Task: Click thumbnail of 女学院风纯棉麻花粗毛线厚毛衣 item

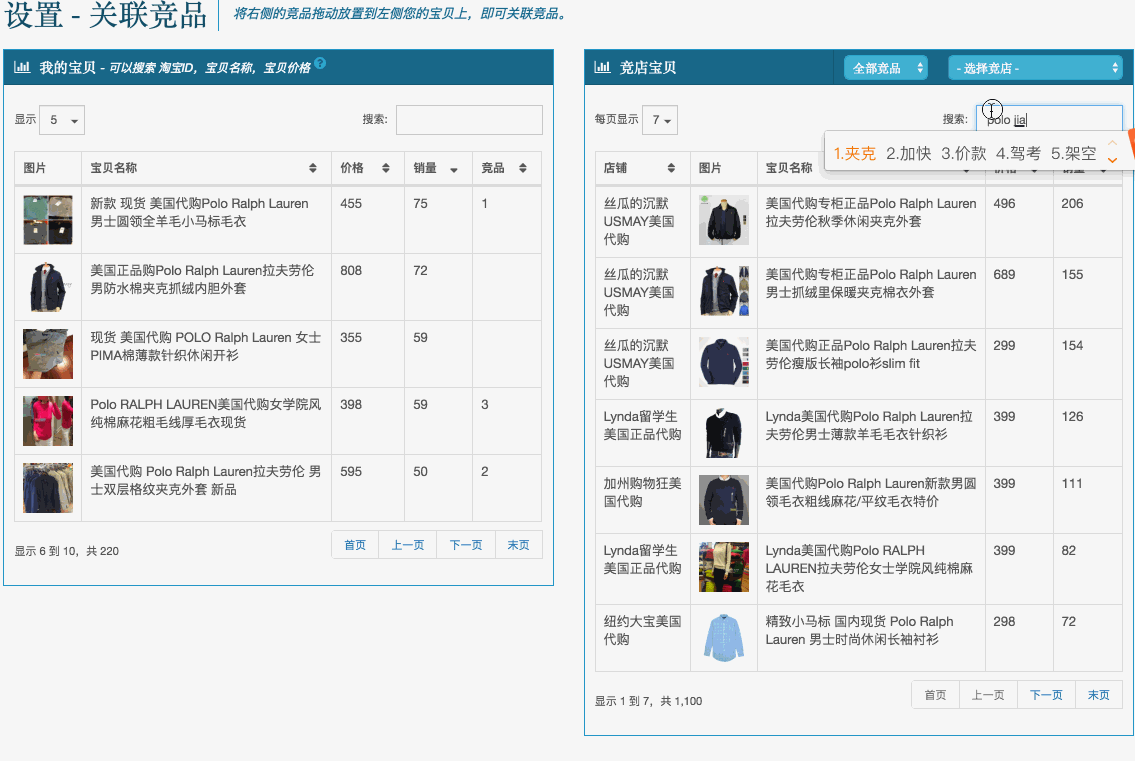Action: coord(48,421)
